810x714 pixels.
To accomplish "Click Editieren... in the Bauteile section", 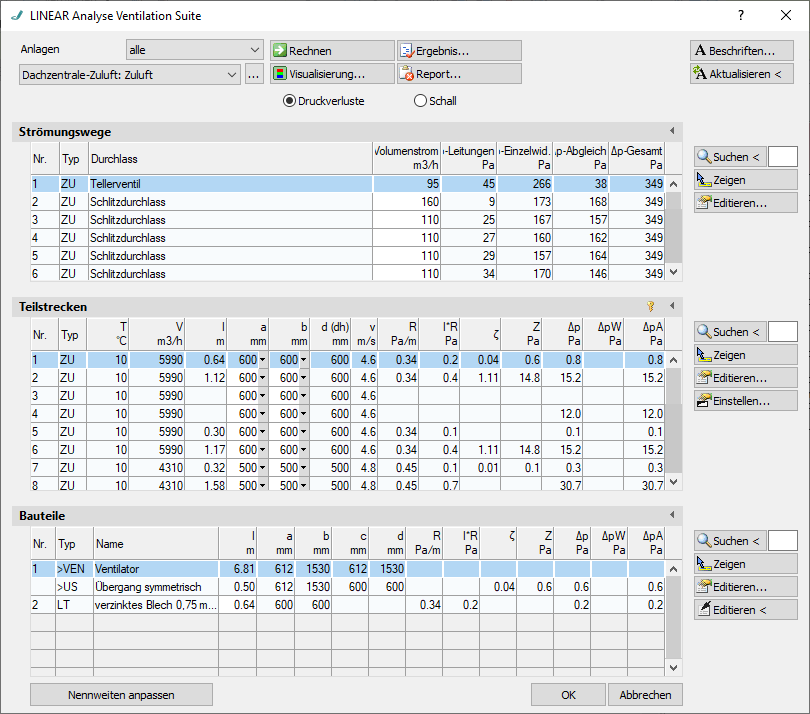I will pos(745,587).
